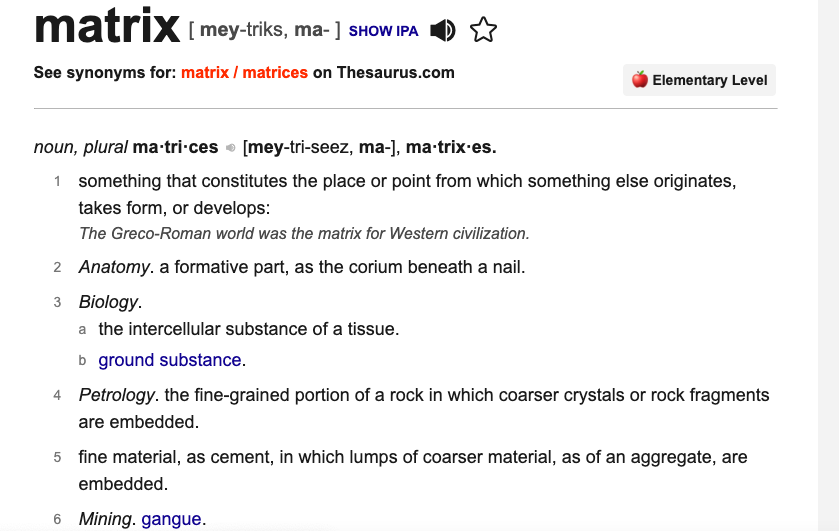Click the Greco-Roman example sentence

[x=304, y=233]
